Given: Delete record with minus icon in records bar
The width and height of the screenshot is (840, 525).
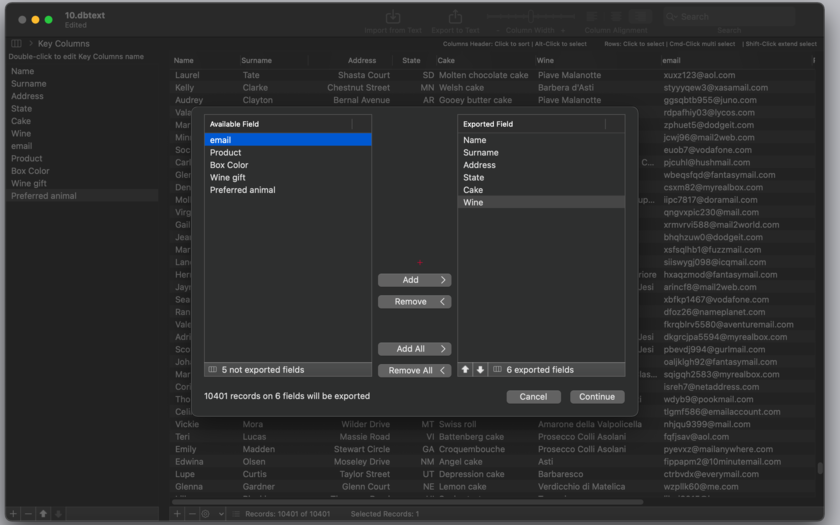Looking at the screenshot, I should point(192,514).
